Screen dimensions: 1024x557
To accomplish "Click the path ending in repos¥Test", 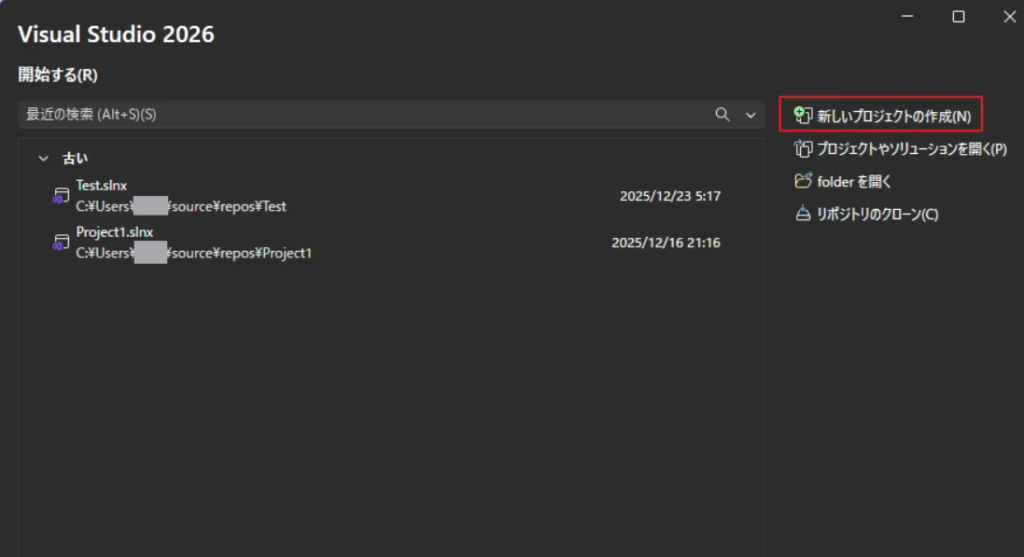I will 181,206.
